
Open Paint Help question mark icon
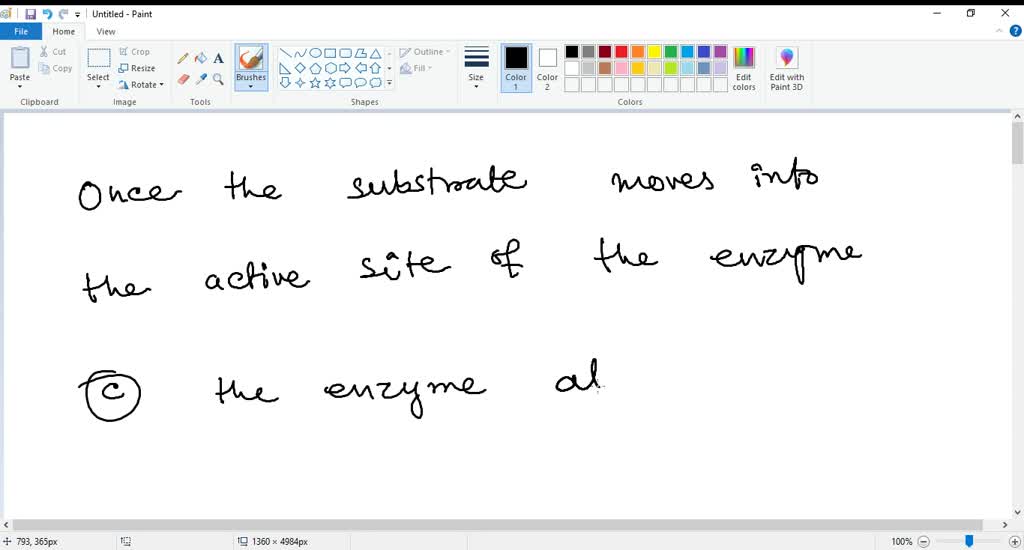click(1016, 31)
